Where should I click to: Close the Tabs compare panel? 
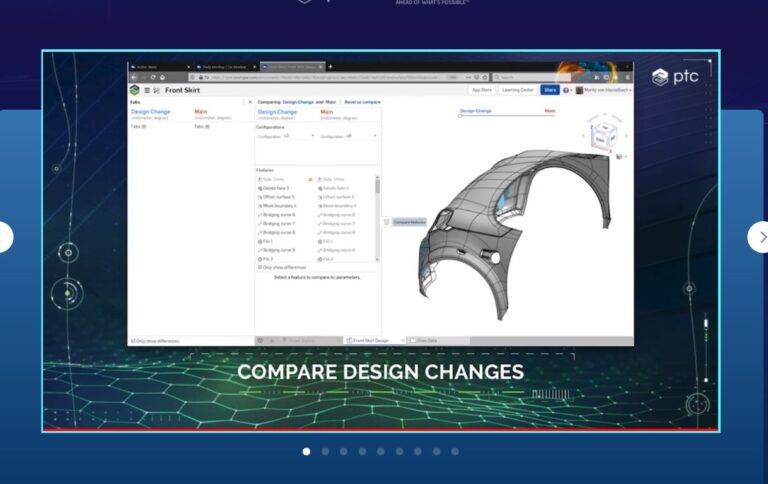(x=250, y=102)
